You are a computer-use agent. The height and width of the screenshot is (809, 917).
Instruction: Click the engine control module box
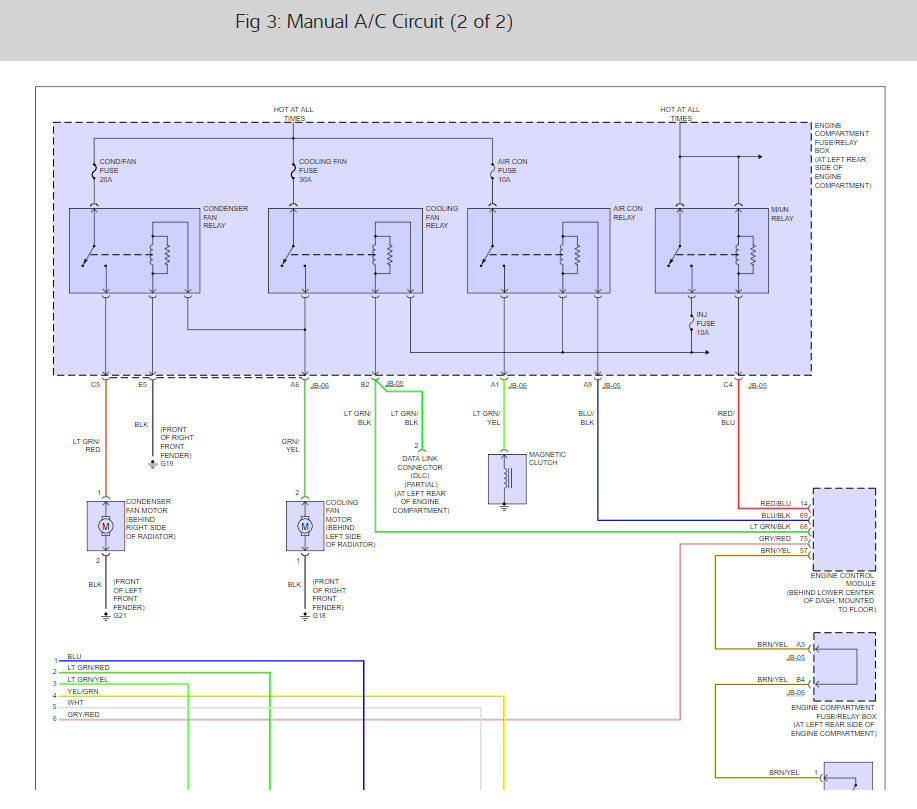pos(844,529)
